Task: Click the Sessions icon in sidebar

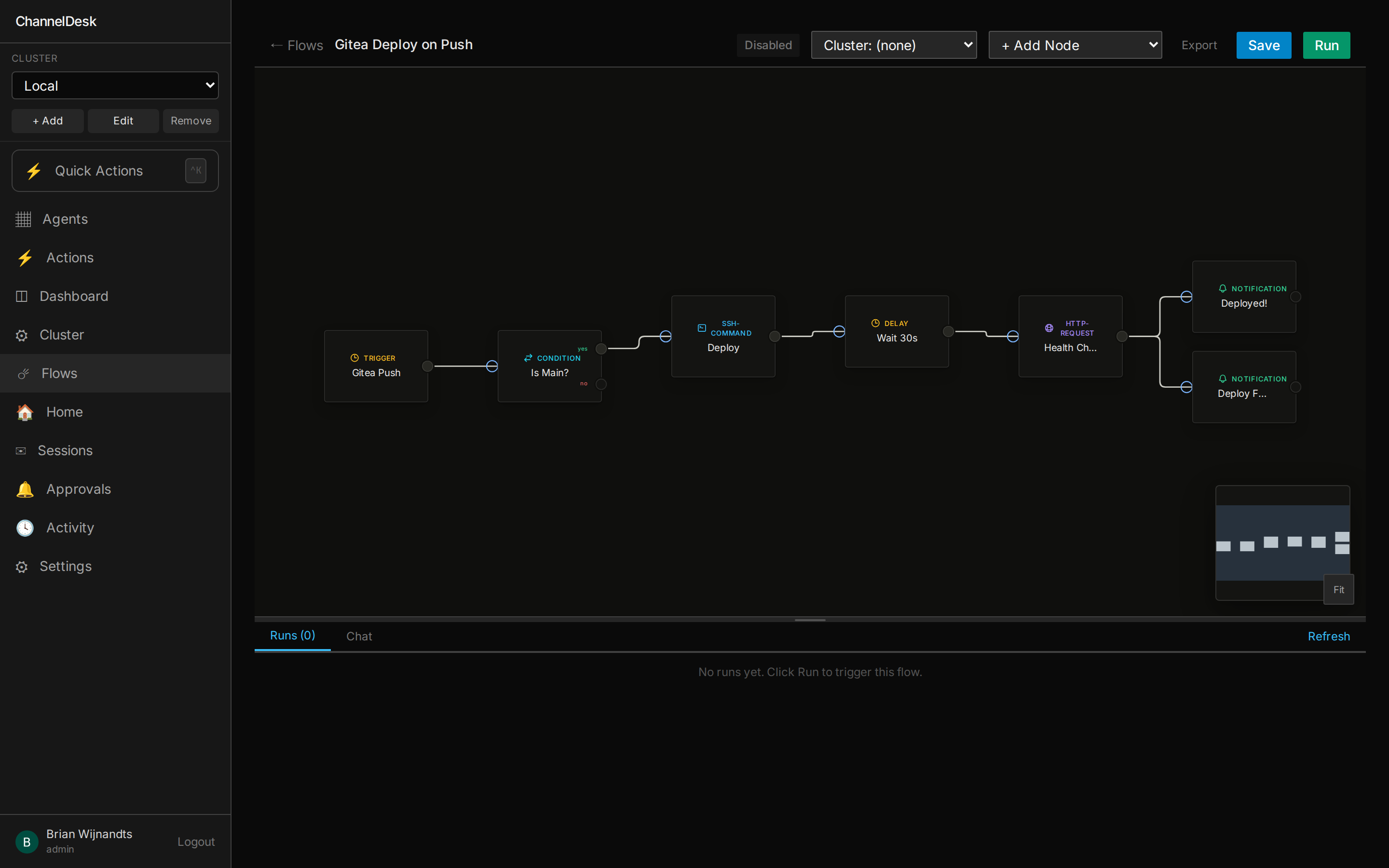Action: tap(21, 451)
